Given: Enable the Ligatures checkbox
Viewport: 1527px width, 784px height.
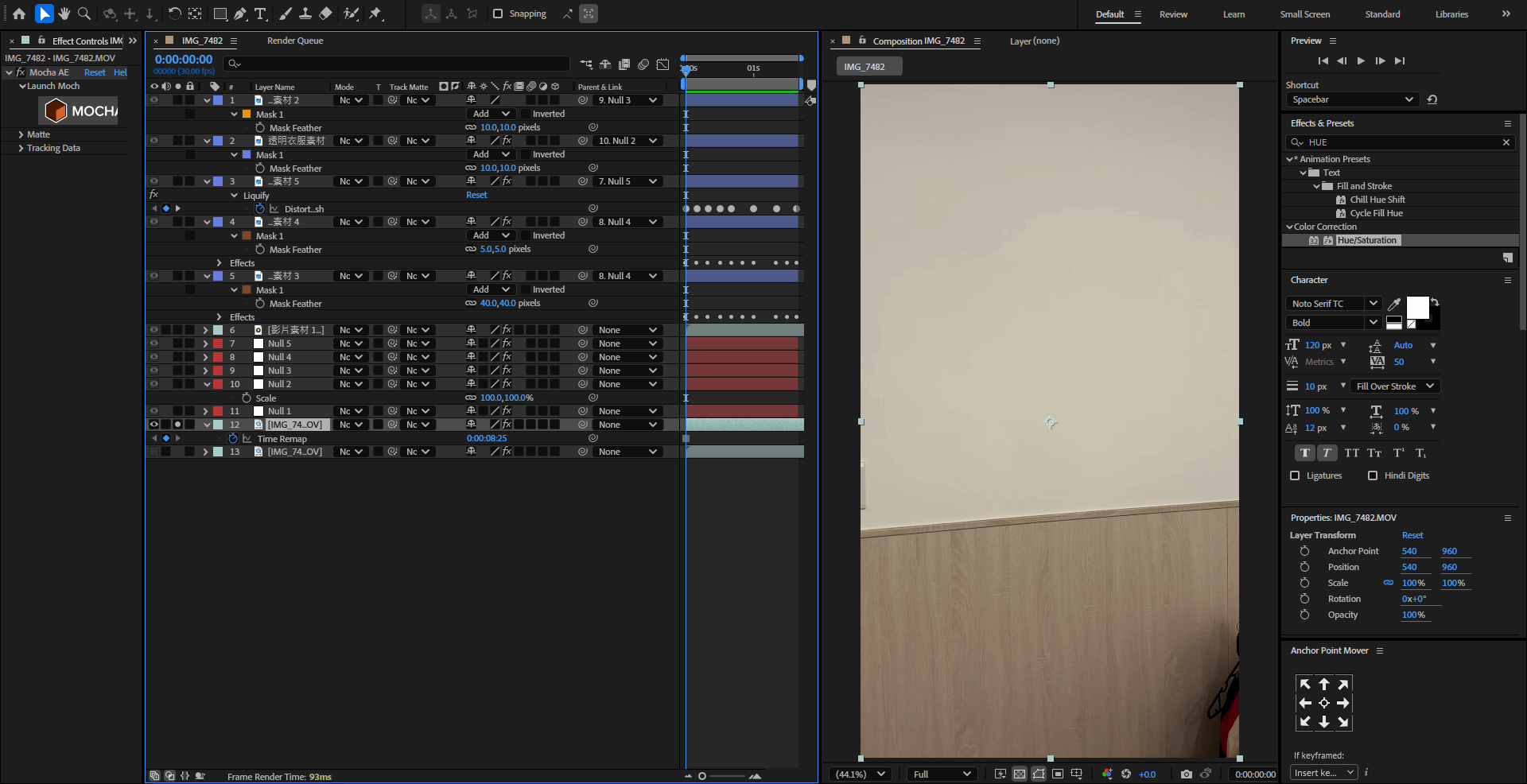Looking at the screenshot, I should point(1295,475).
